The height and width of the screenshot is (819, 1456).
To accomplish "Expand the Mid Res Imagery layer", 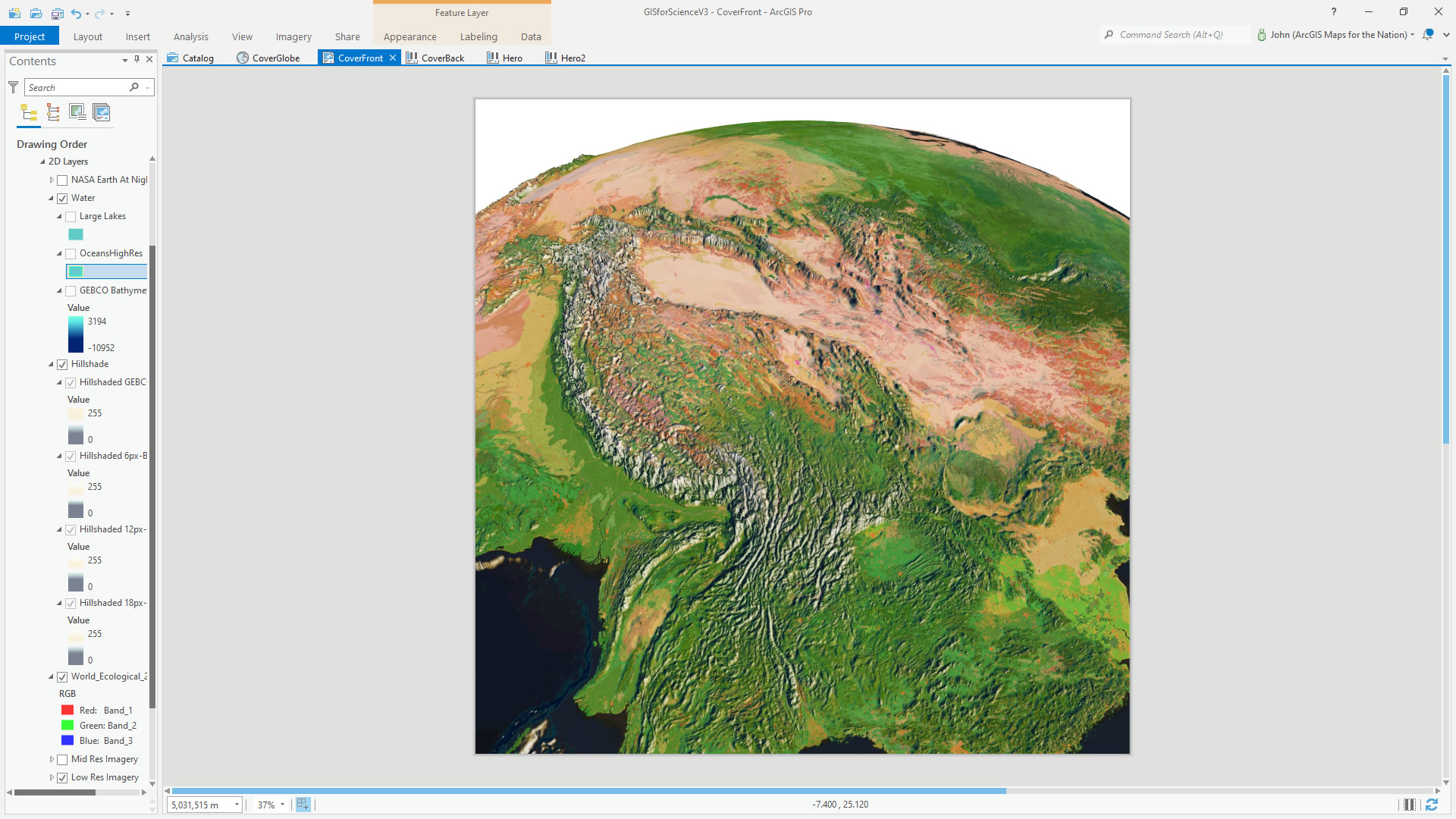I will pos(52,759).
